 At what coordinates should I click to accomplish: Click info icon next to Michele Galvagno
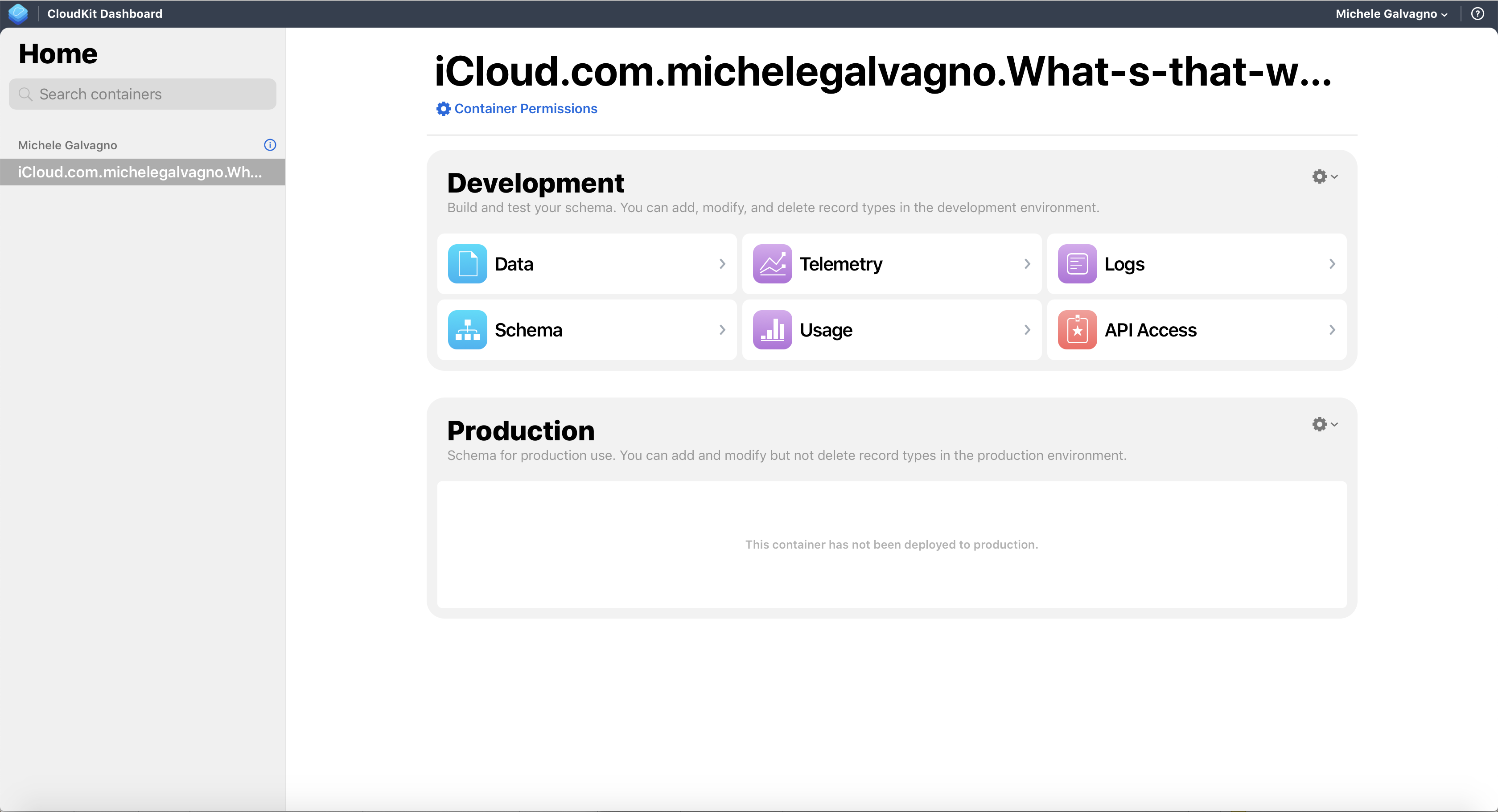pyautogui.click(x=270, y=145)
